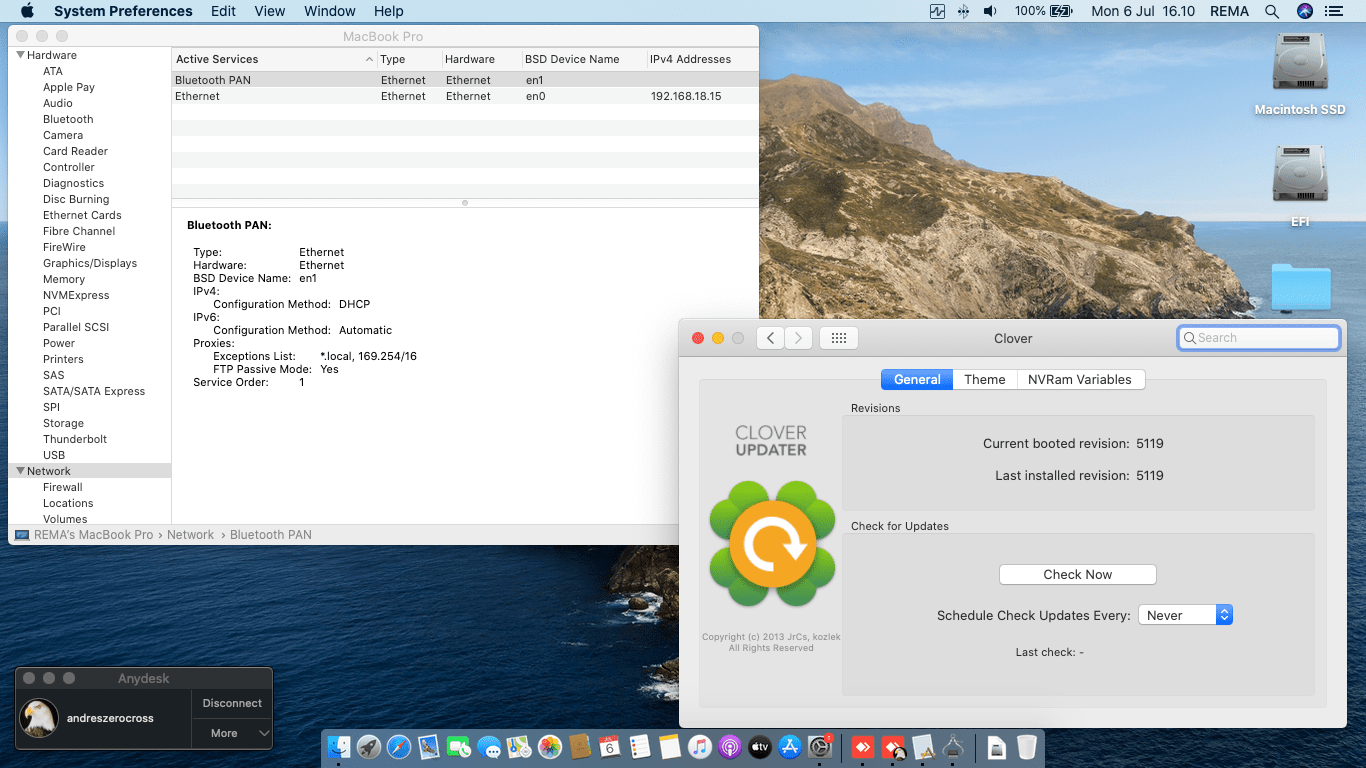Click the date and time in menu bar

tap(1143, 11)
